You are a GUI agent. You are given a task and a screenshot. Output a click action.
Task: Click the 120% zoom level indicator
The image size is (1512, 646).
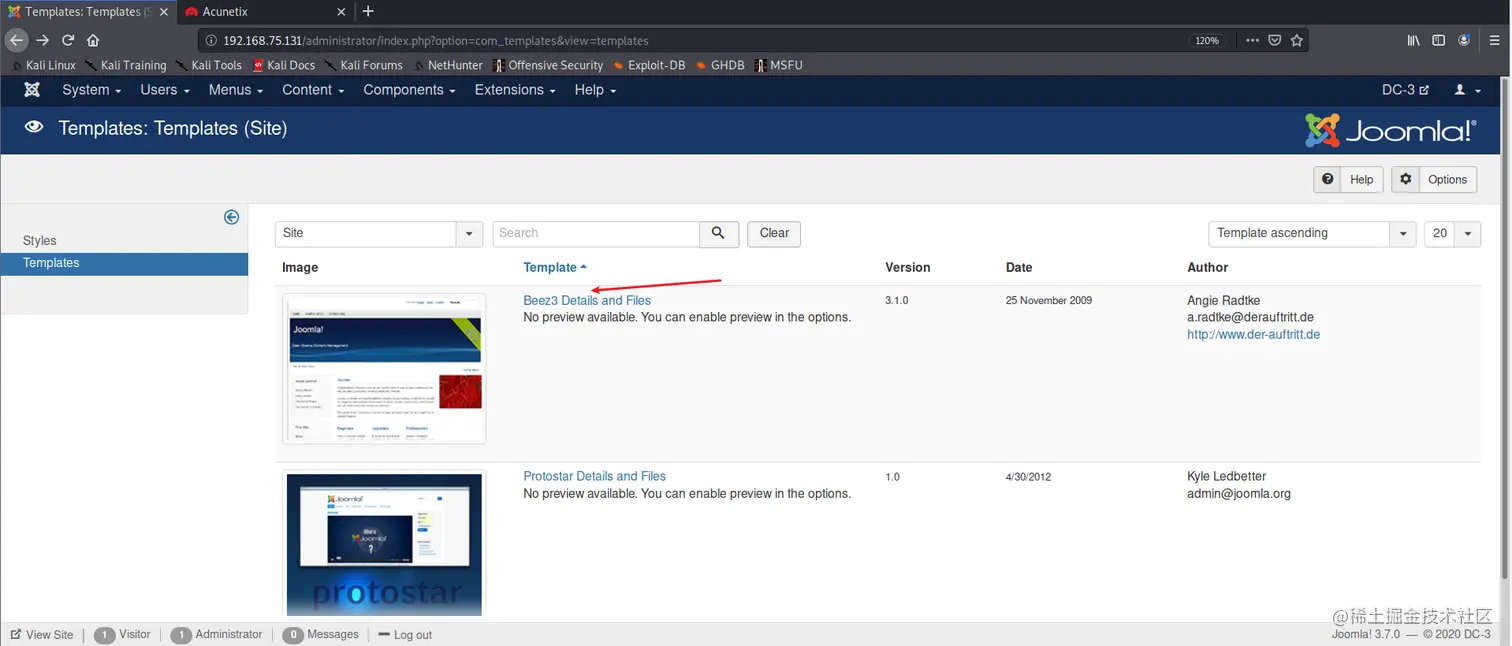click(x=1207, y=41)
